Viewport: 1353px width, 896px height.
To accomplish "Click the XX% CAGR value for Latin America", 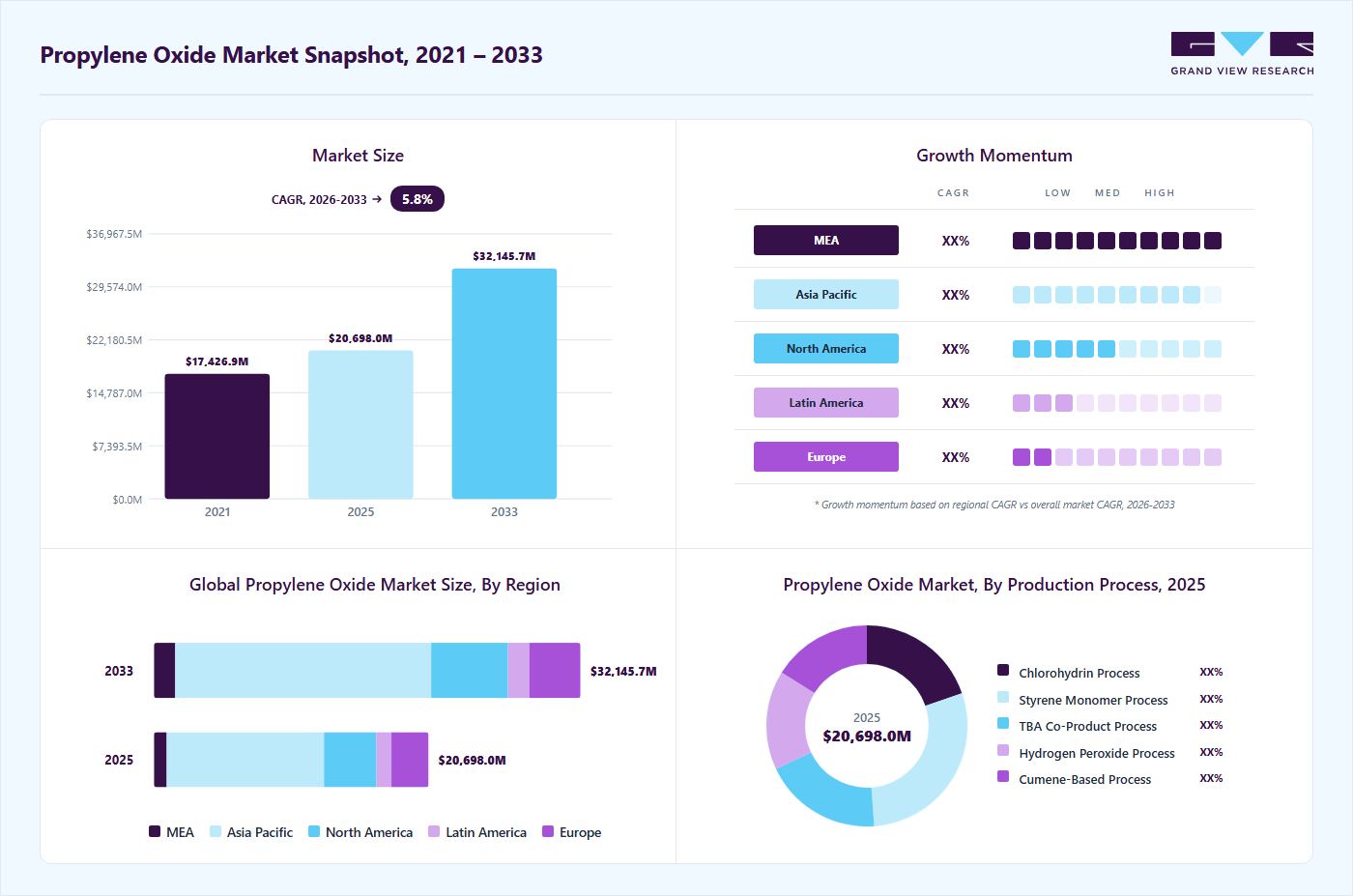I will pos(956,403).
